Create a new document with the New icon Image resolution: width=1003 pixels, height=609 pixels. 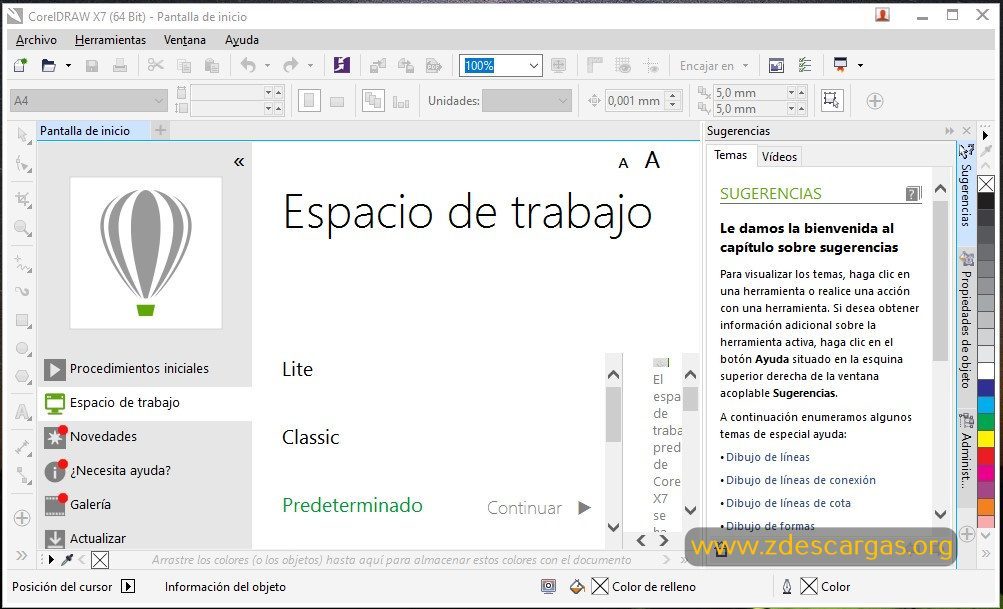click(20, 65)
